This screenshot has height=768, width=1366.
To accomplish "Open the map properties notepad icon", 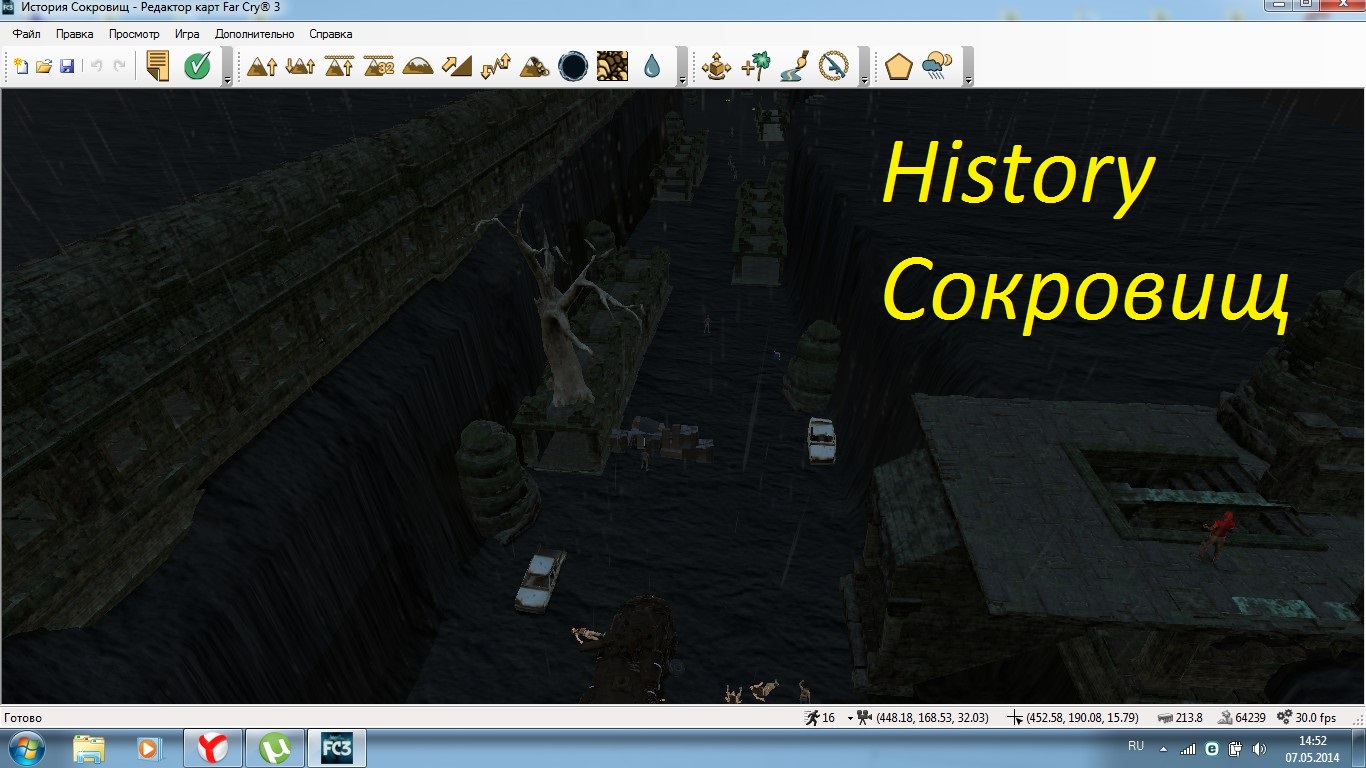I will [x=157, y=66].
